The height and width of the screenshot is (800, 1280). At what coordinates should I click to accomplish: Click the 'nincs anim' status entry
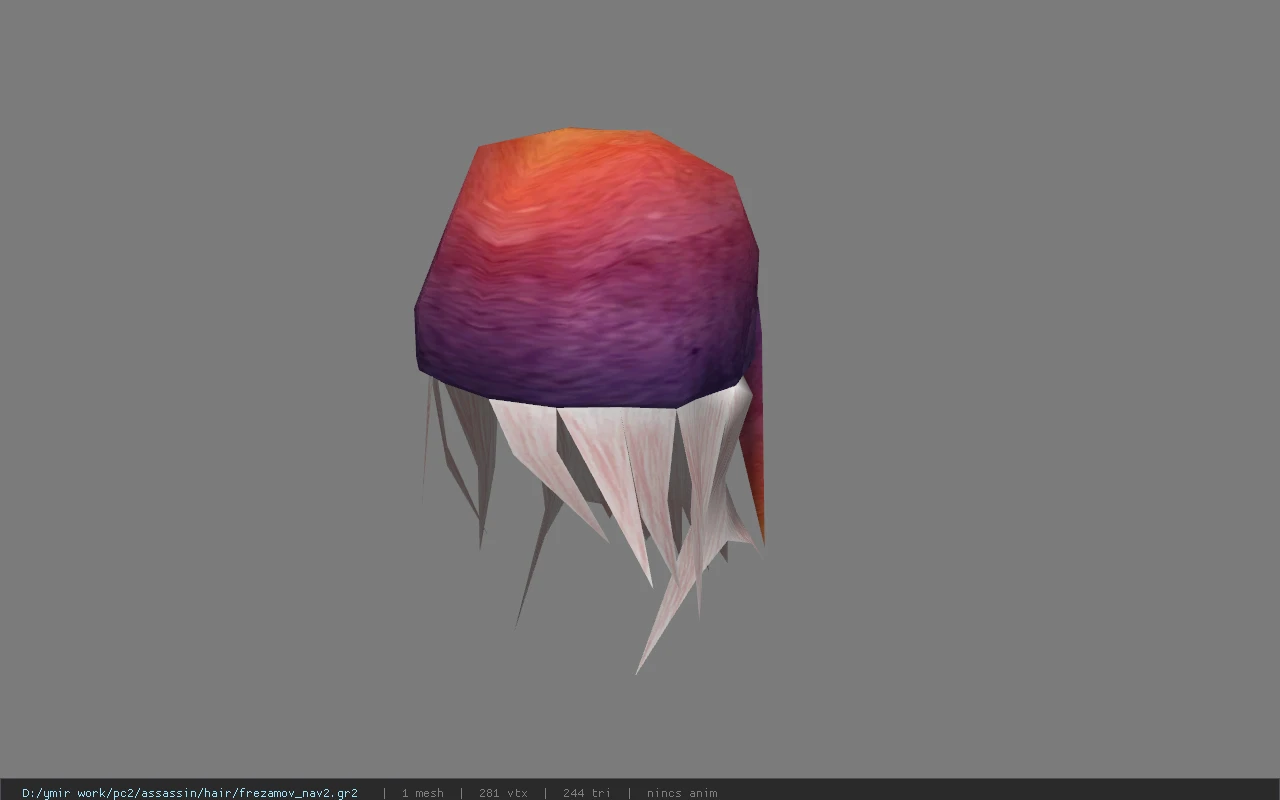click(x=682, y=793)
